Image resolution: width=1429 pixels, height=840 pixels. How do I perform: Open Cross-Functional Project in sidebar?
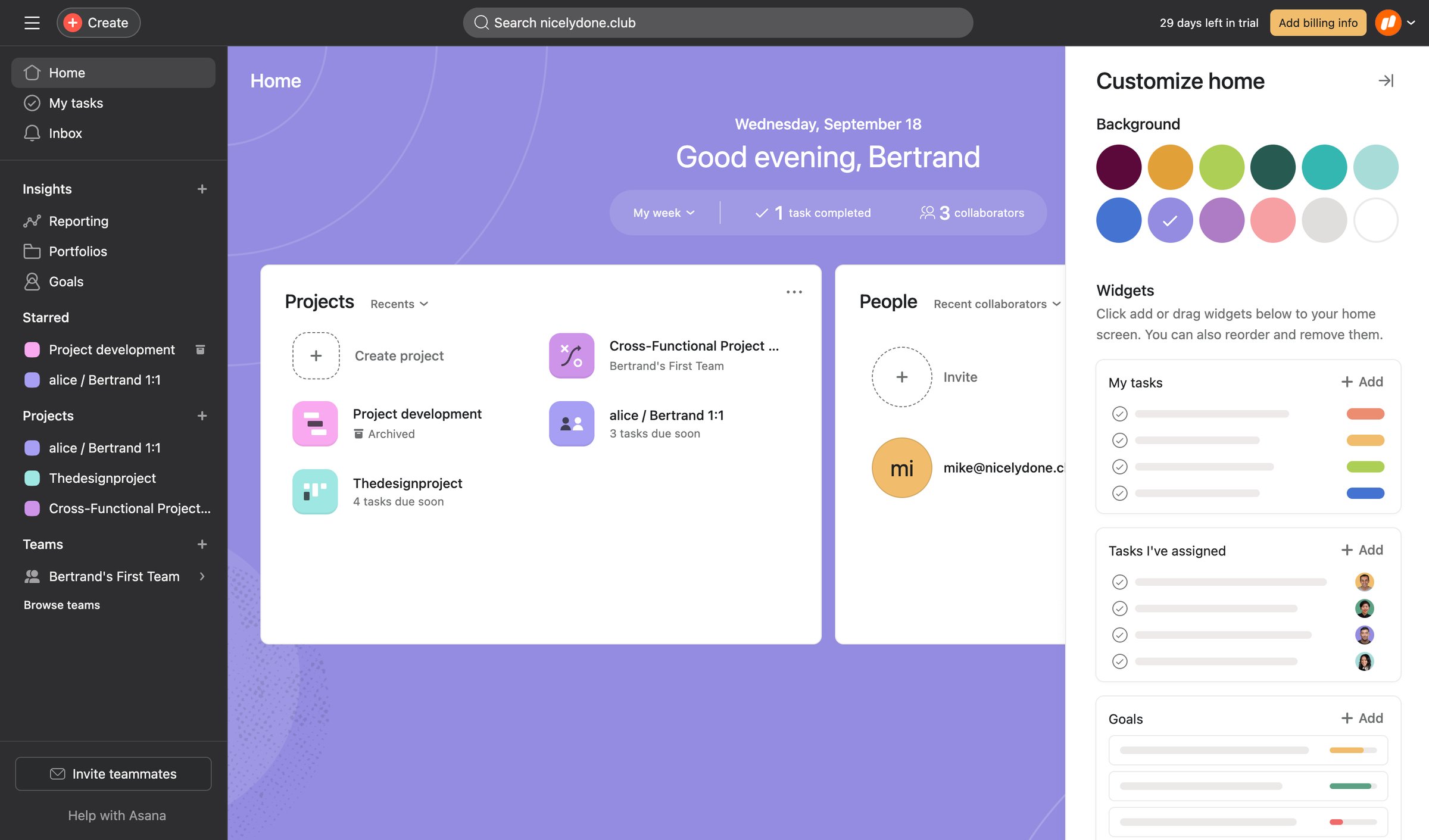tap(113, 508)
